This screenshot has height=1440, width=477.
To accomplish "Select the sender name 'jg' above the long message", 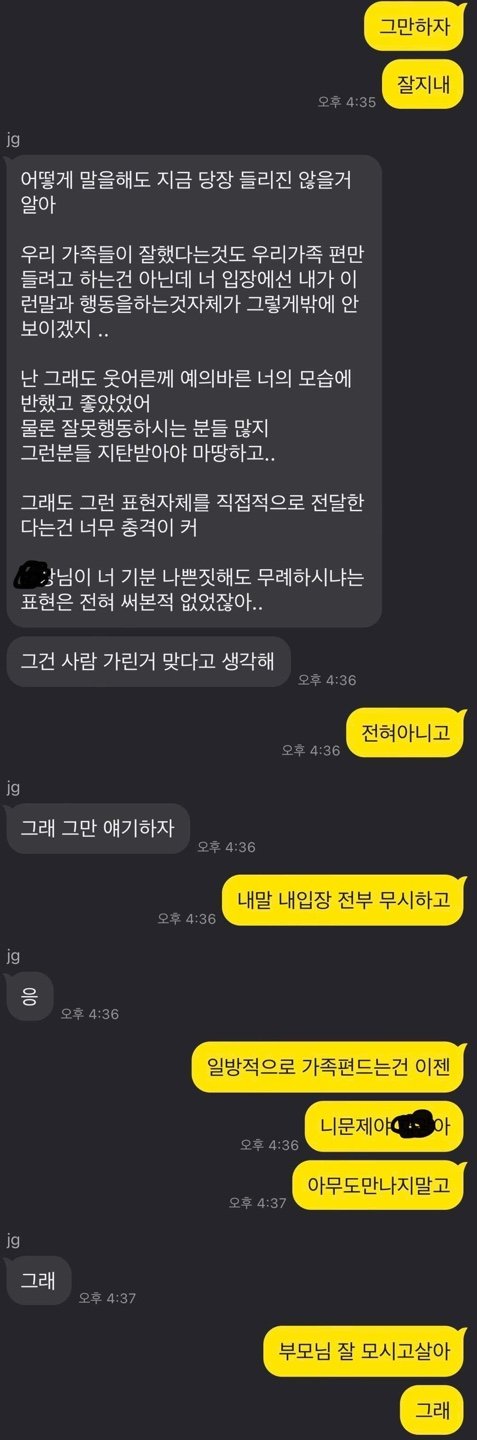I will [13, 139].
